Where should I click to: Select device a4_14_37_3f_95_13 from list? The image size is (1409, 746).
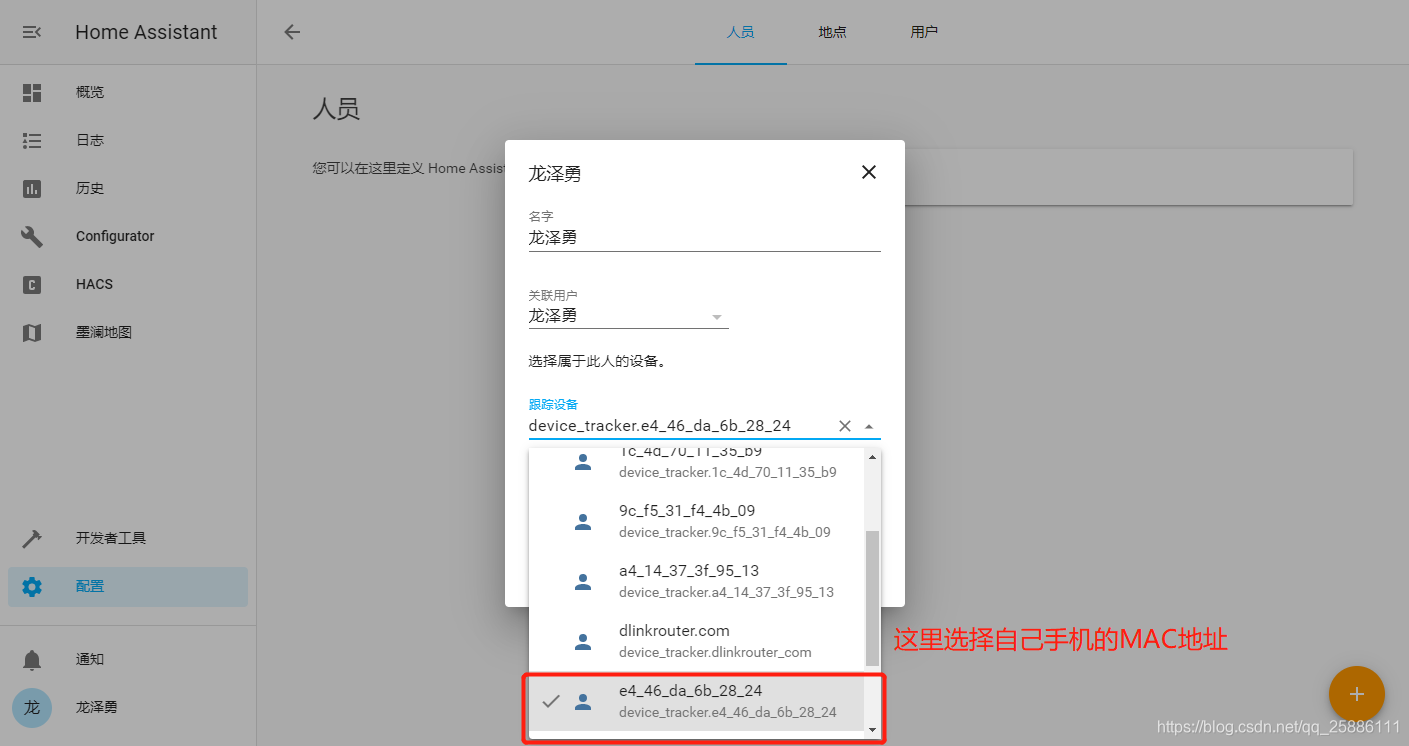(697, 581)
